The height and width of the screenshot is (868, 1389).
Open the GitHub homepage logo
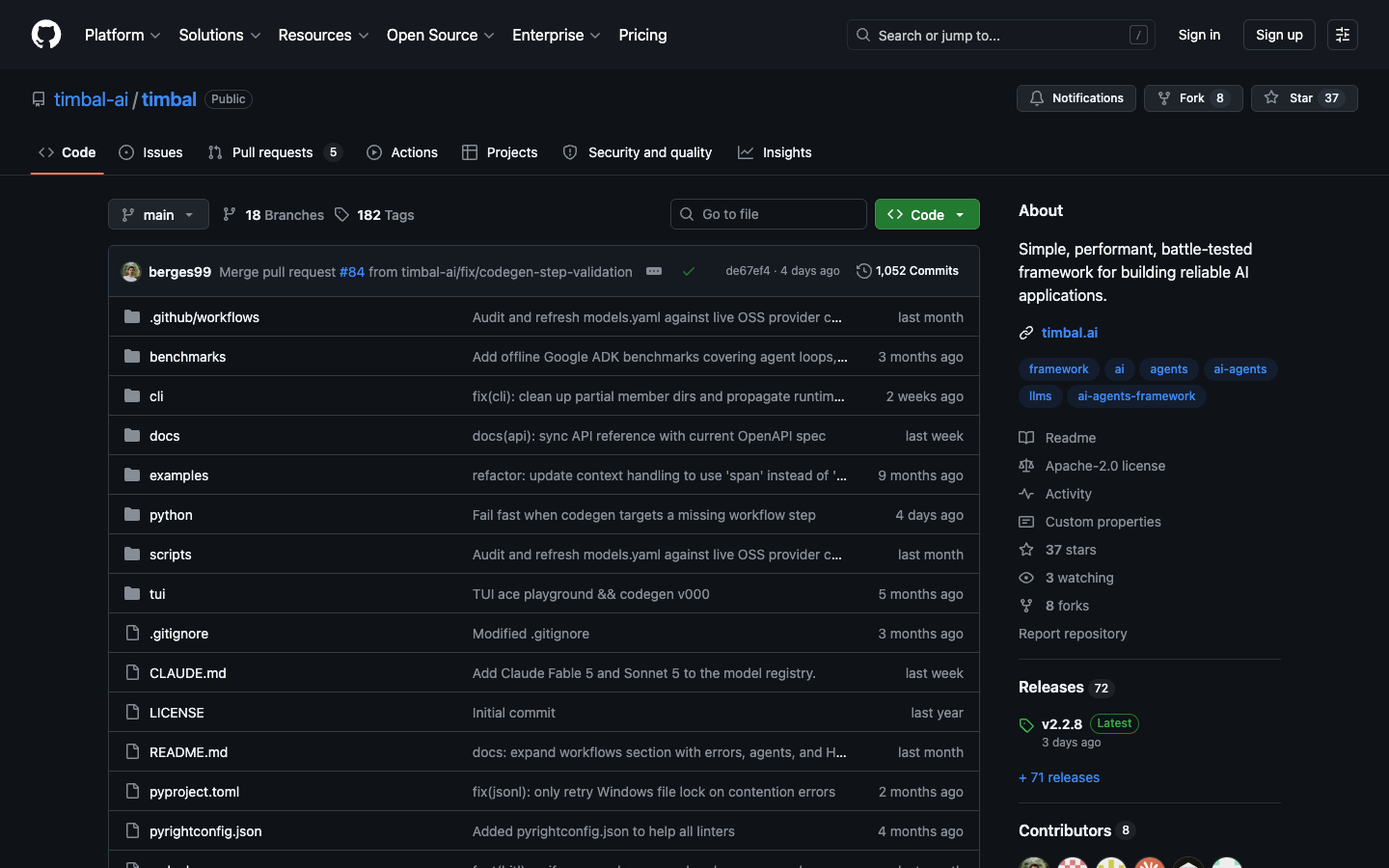[46, 35]
